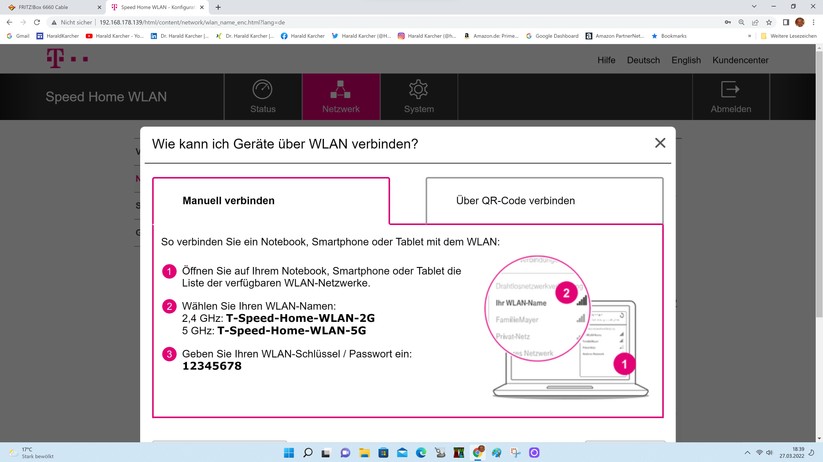Image resolution: width=823 pixels, height=462 pixels.
Task: Open the Google Dashboard bookmark
Action: 552,36
